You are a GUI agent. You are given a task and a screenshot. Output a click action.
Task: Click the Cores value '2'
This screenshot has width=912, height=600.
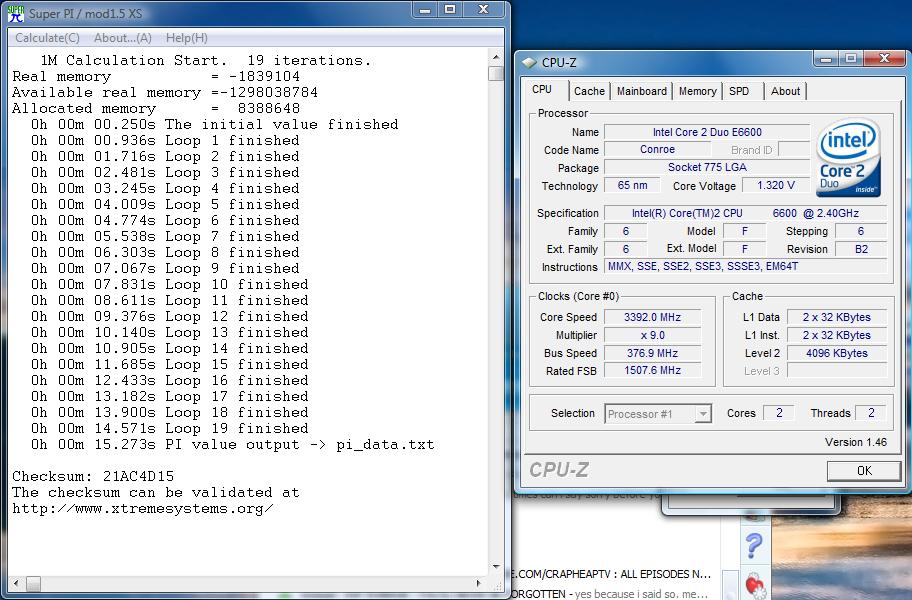[x=779, y=413]
